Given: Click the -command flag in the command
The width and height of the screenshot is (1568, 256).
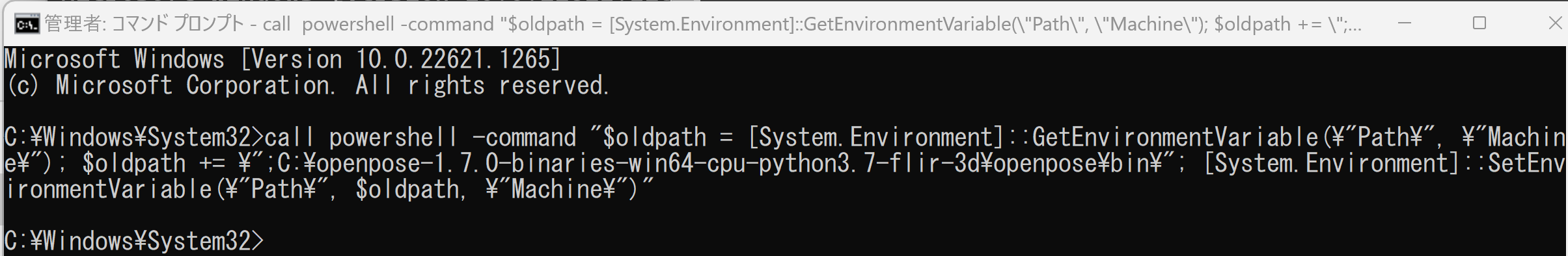Looking at the screenshot, I should (x=524, y=137).
